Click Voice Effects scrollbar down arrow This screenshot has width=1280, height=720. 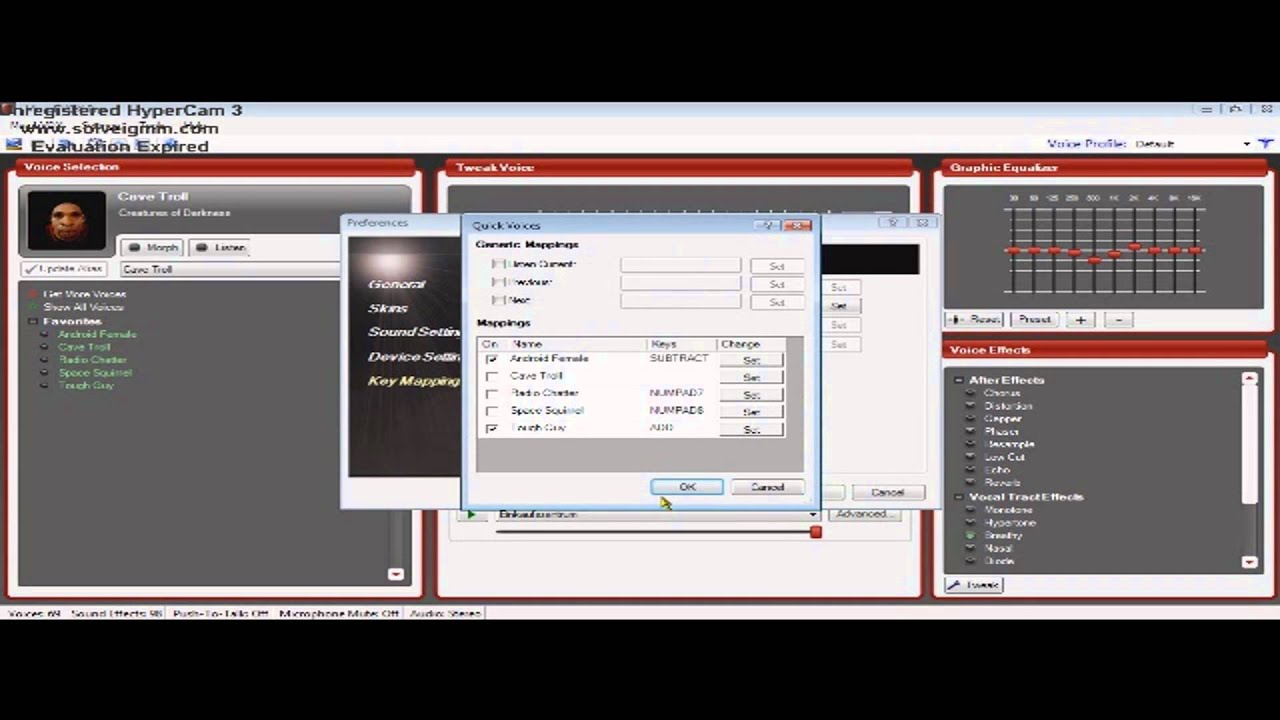(x=1250, y=562)
